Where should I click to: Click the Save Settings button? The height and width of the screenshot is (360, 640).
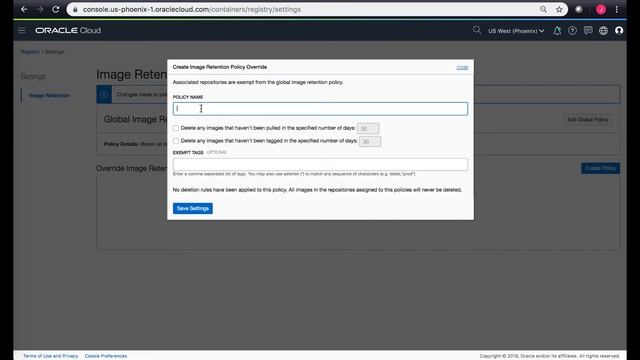193,208
